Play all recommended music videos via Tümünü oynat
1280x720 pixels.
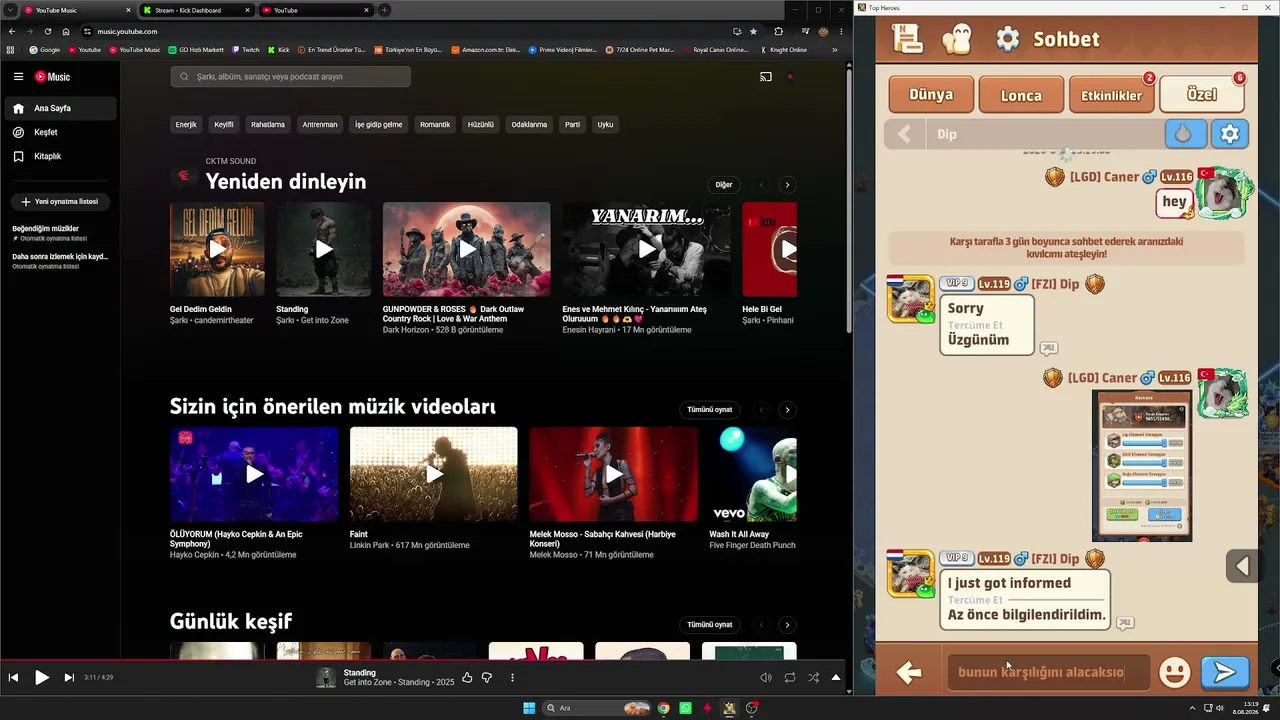pos(710,410)
